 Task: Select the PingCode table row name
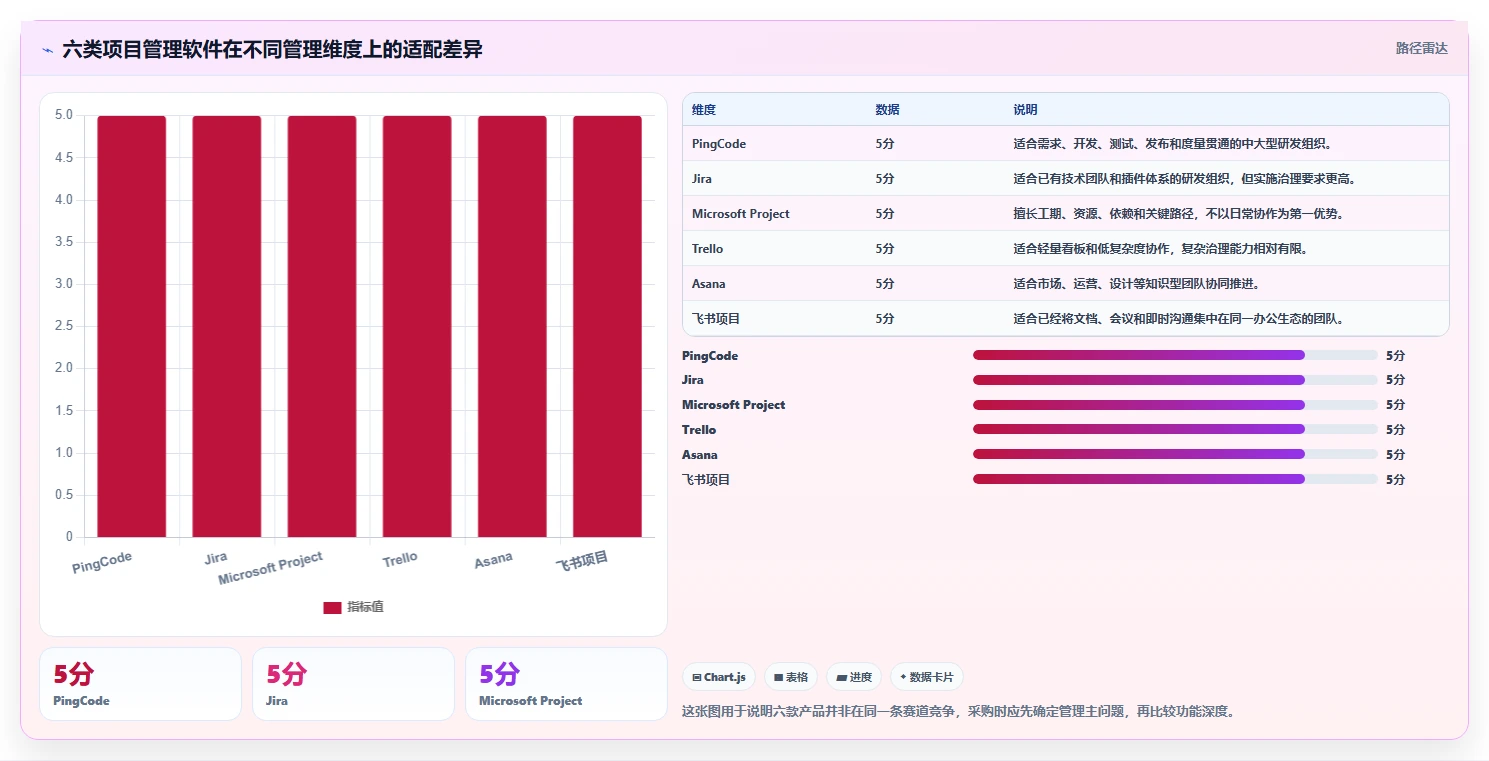(719, 144)
